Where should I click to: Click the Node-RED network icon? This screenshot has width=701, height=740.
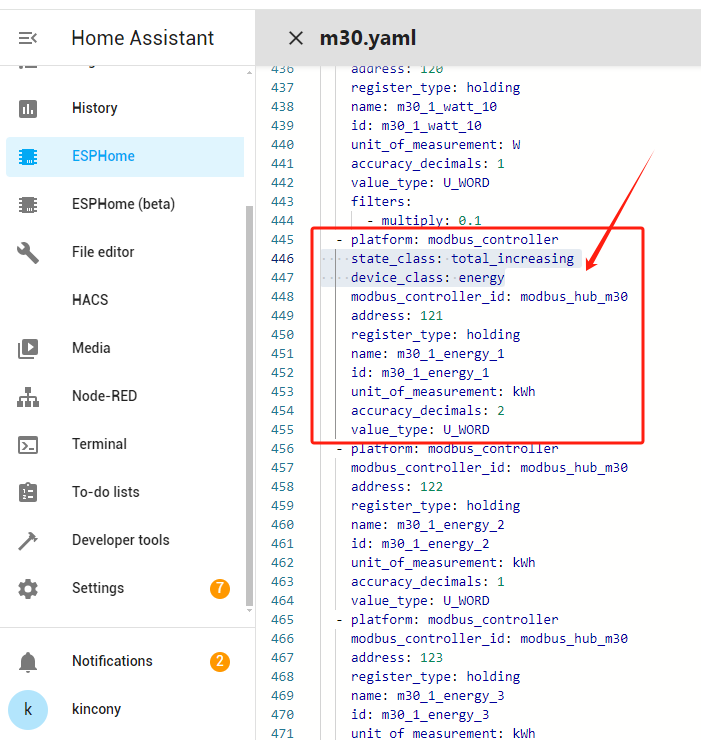coord(28,396)
